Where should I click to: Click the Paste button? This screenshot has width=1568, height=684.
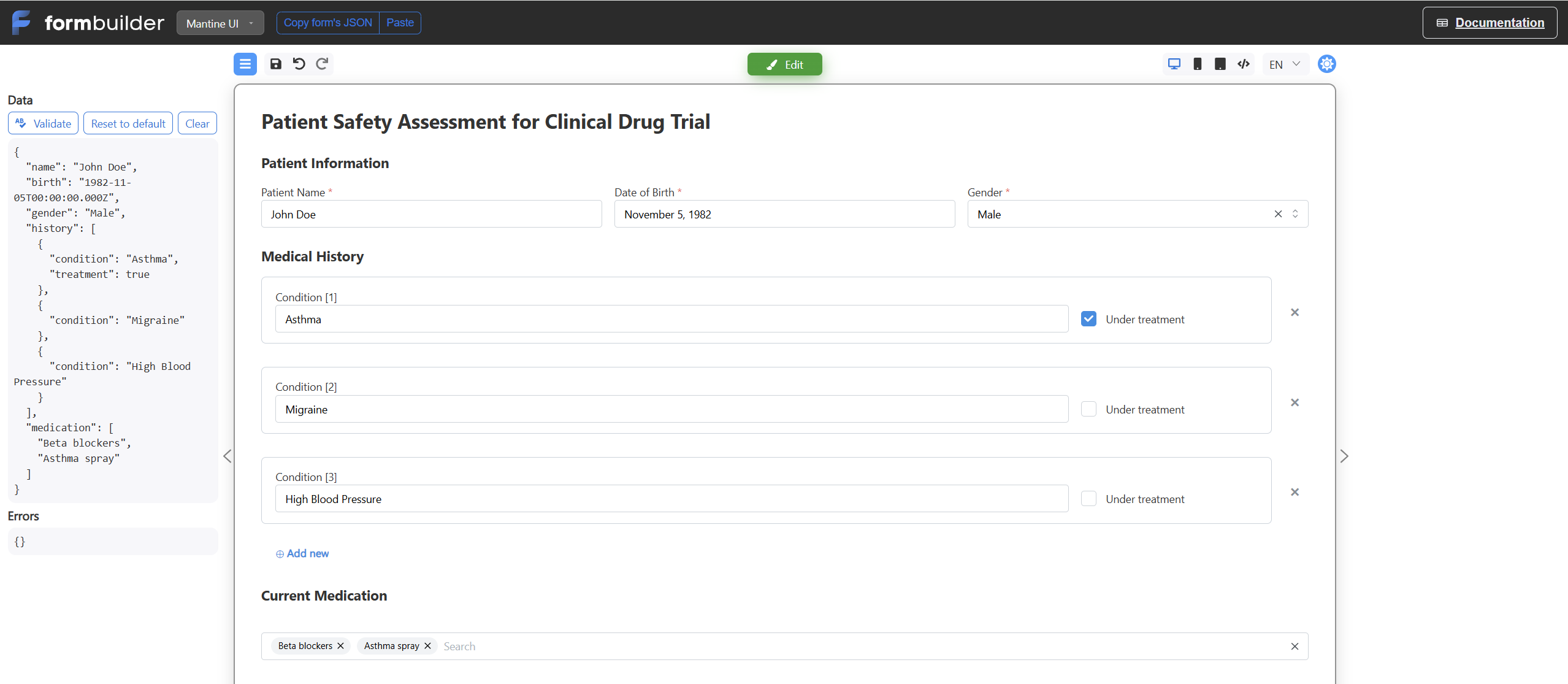pyautogui.click(x=400, y=23)
